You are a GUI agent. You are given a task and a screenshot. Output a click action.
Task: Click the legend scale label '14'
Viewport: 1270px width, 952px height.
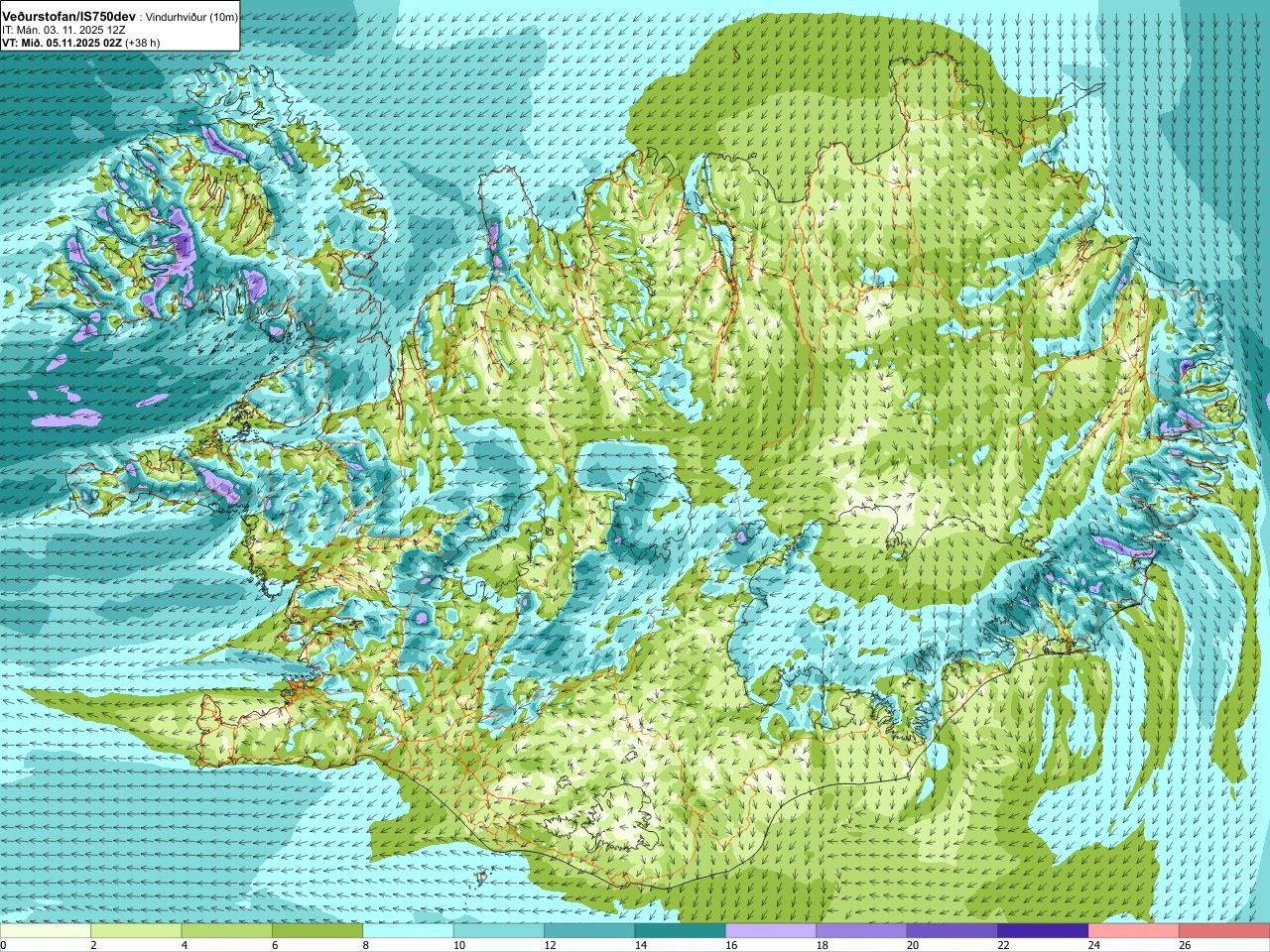pyautogui.click(x=641, y=945)
